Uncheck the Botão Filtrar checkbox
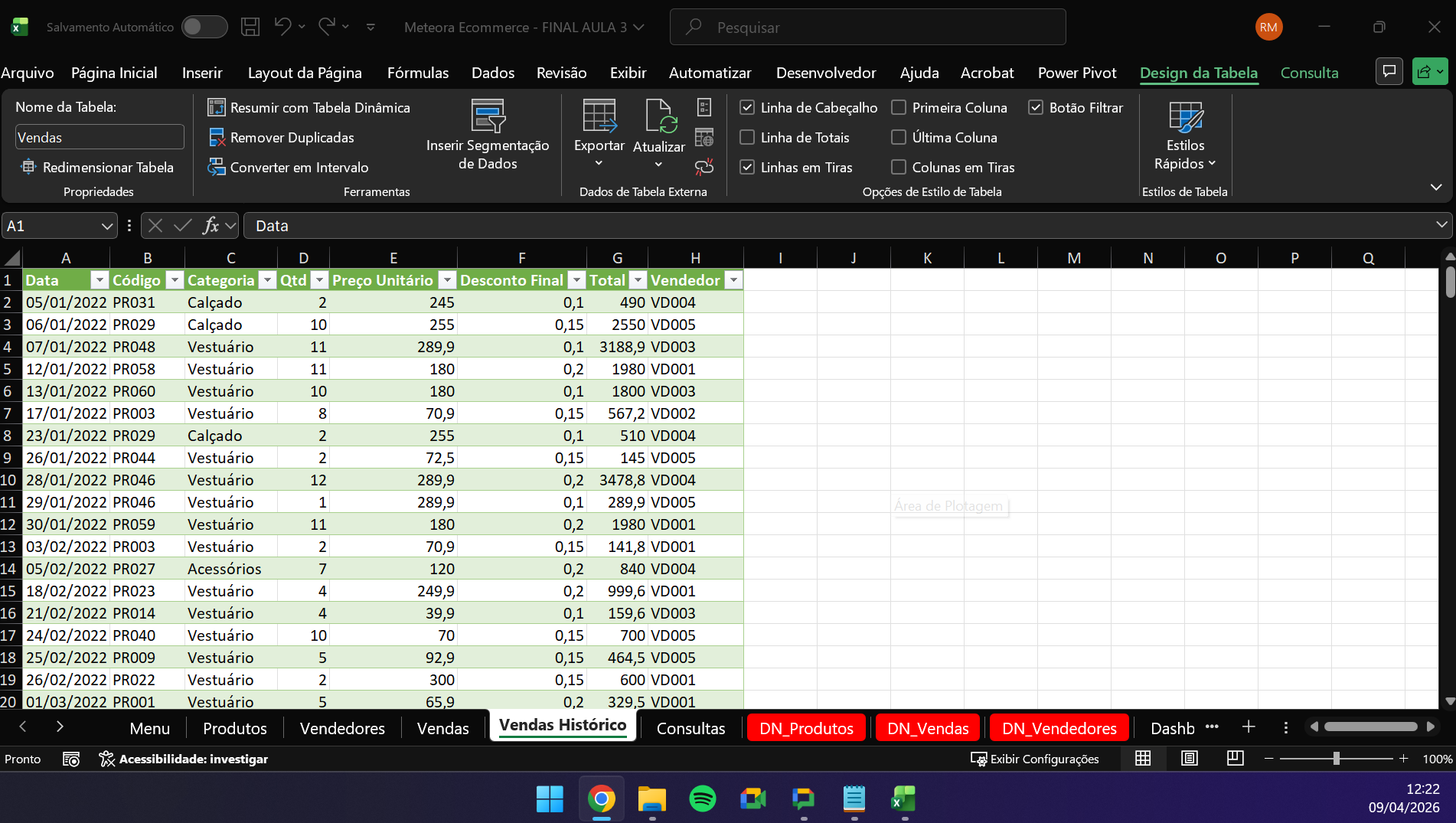 [x=1036, y=108]
